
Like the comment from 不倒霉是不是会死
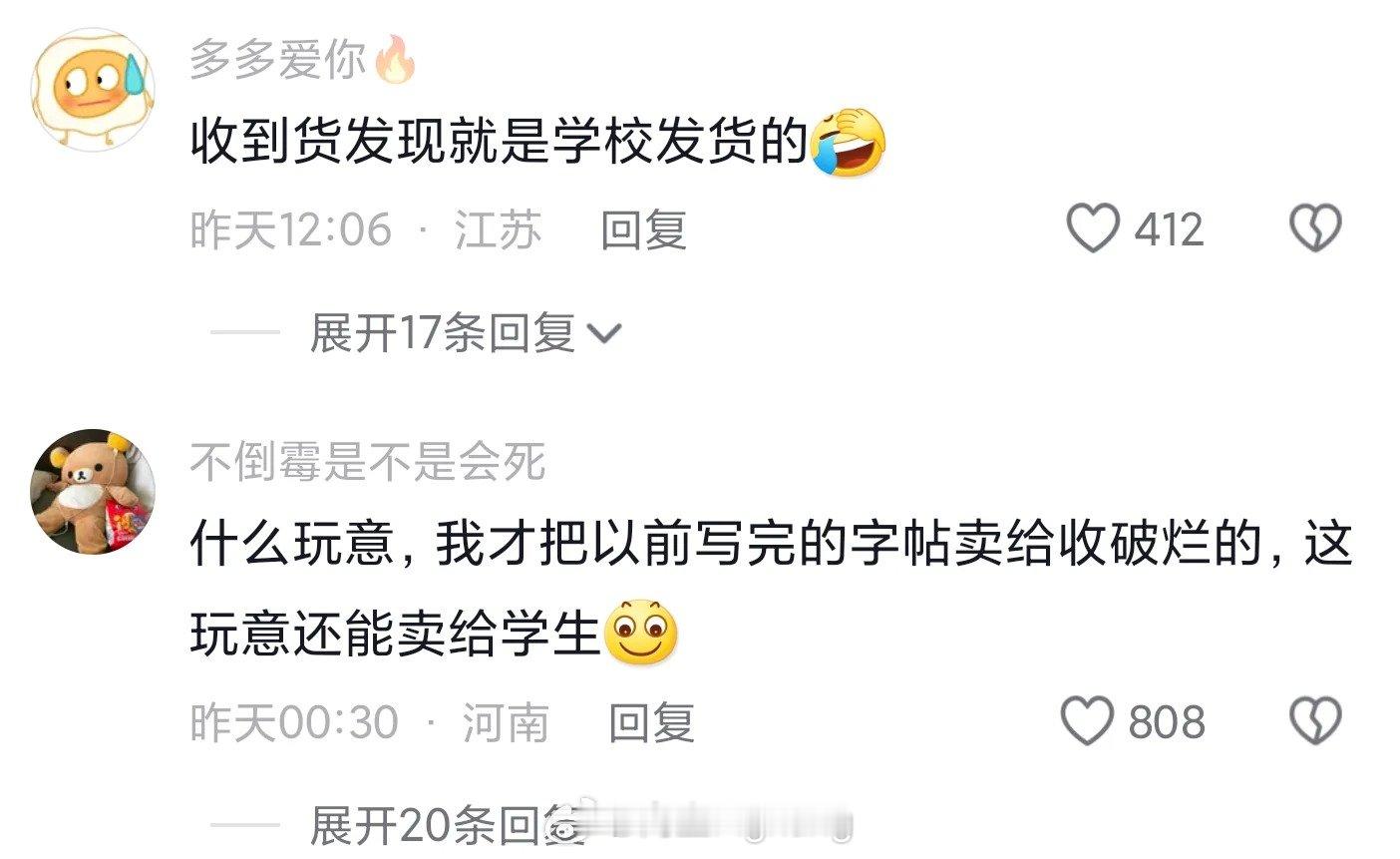coord(1086,720)
